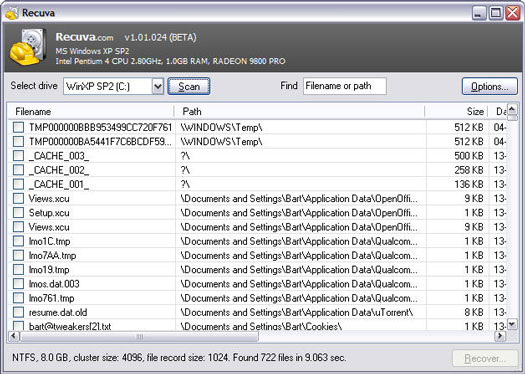The image size is (525, 374).
Task: Click the uTorrent path cell
Action: click(x=297, y=312)
